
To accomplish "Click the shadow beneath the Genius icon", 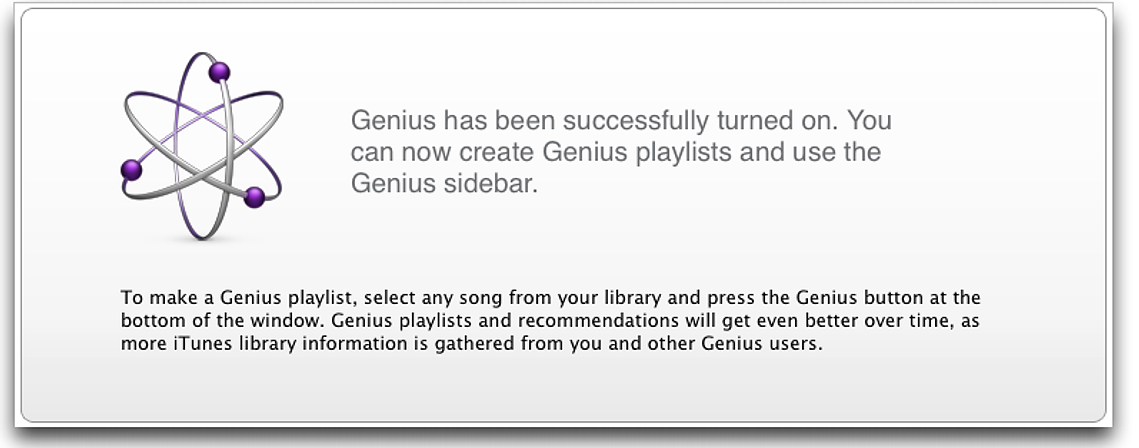I will [x=200, y=240].
